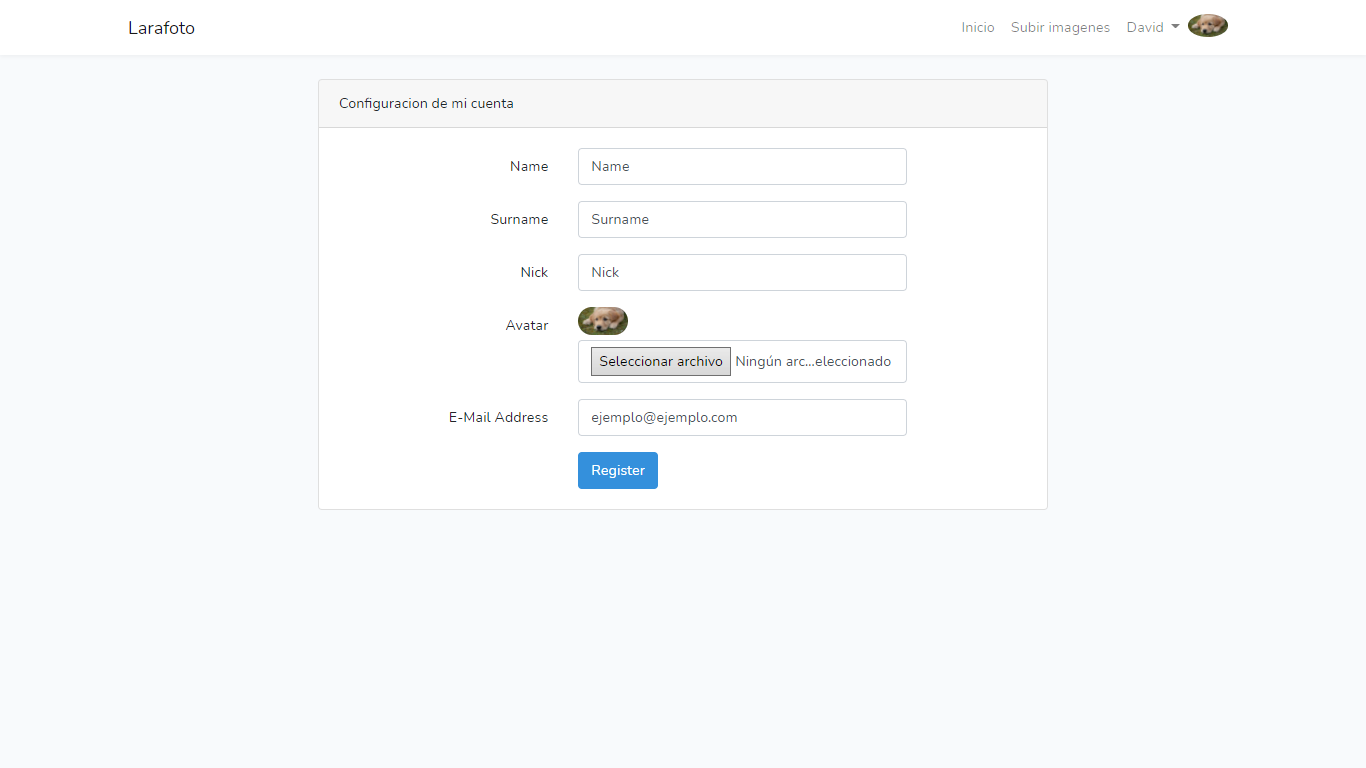Submit the form with Register button
Viewport: 1366px width, 768px height.
(618, 471)
